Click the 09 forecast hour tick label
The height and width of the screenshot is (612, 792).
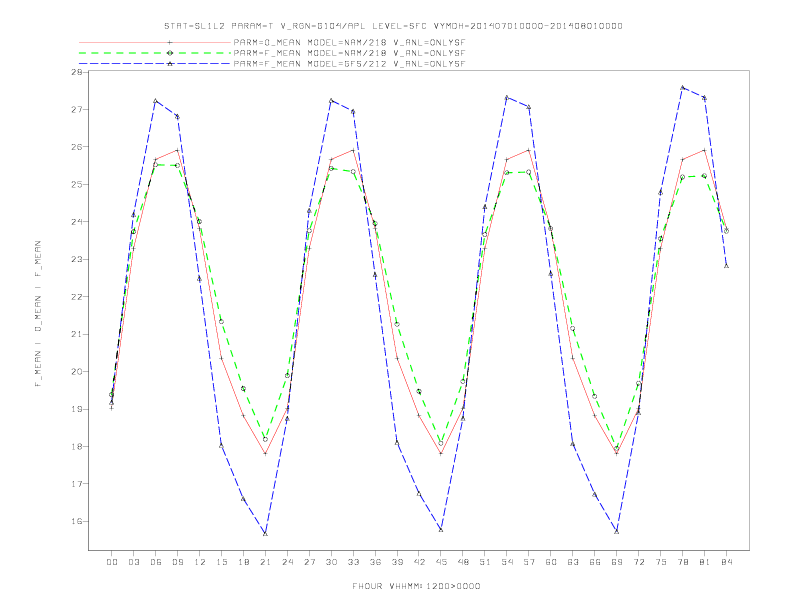coord(178,562)
